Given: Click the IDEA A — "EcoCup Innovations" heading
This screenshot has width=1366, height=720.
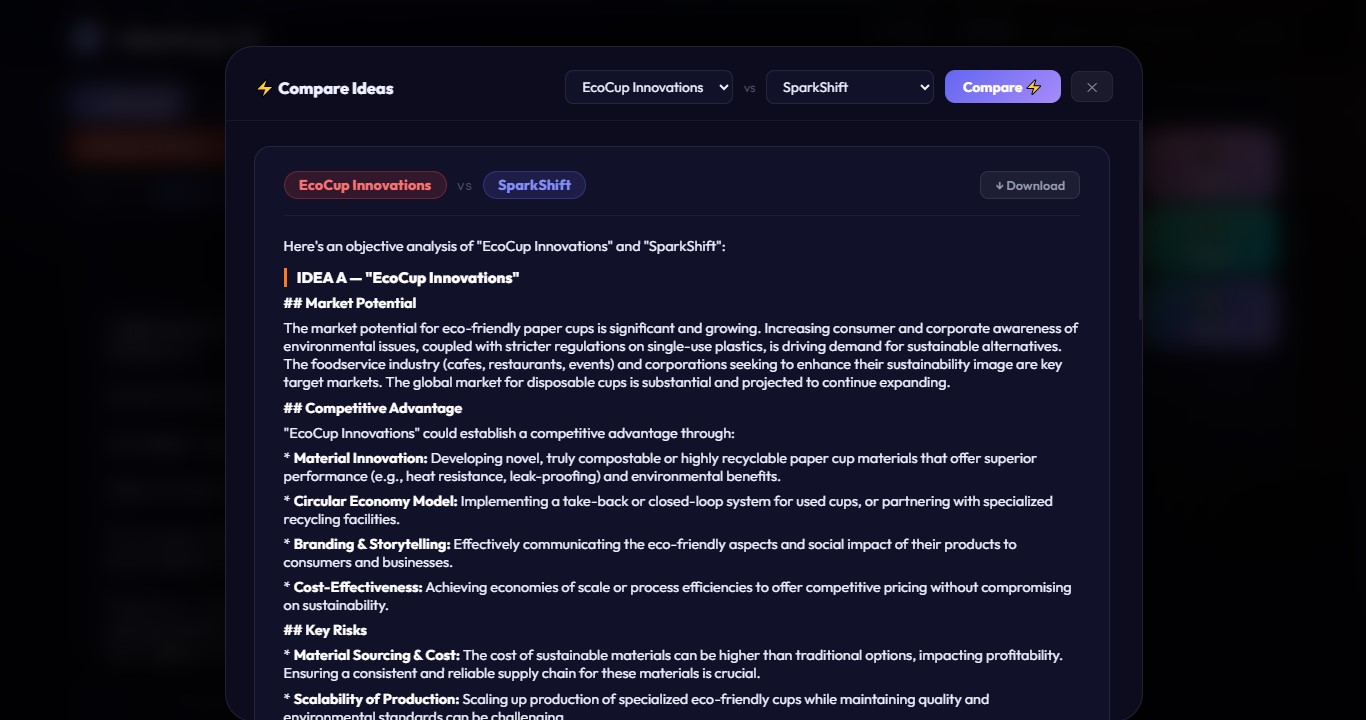Looking at the screenshot, I should tap(408, 277).
